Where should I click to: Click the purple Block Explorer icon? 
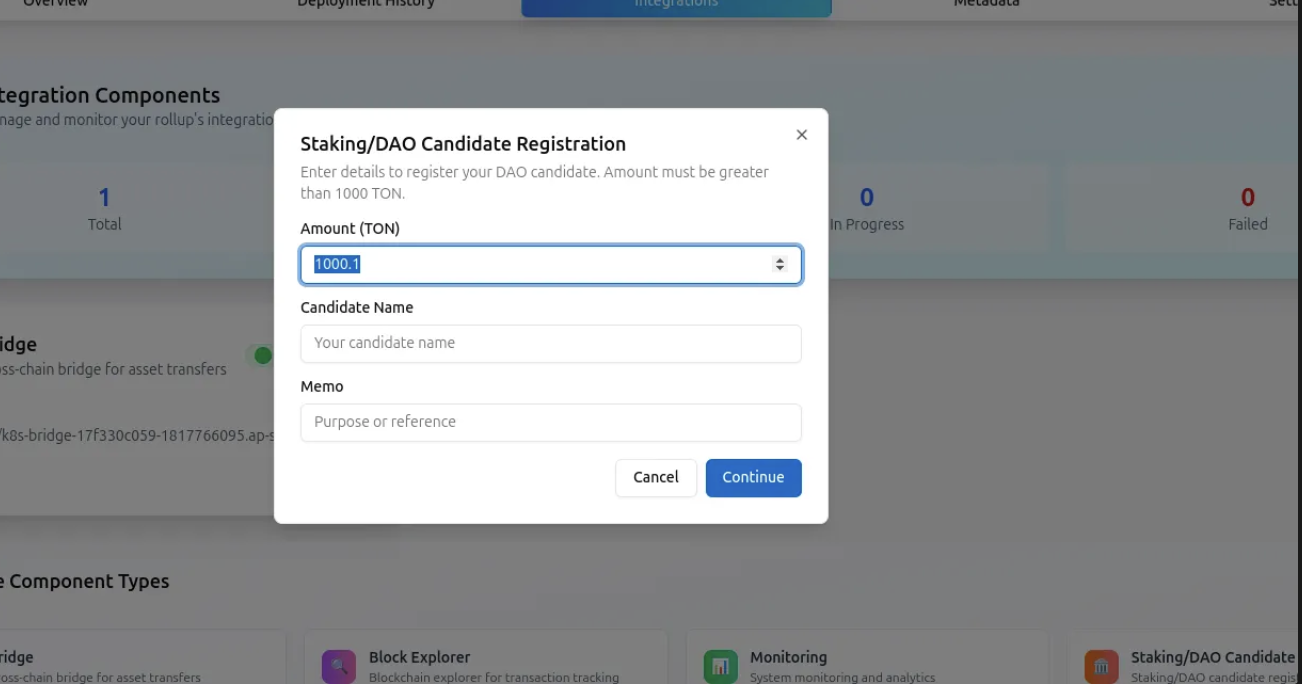click(x=339, y=666)
